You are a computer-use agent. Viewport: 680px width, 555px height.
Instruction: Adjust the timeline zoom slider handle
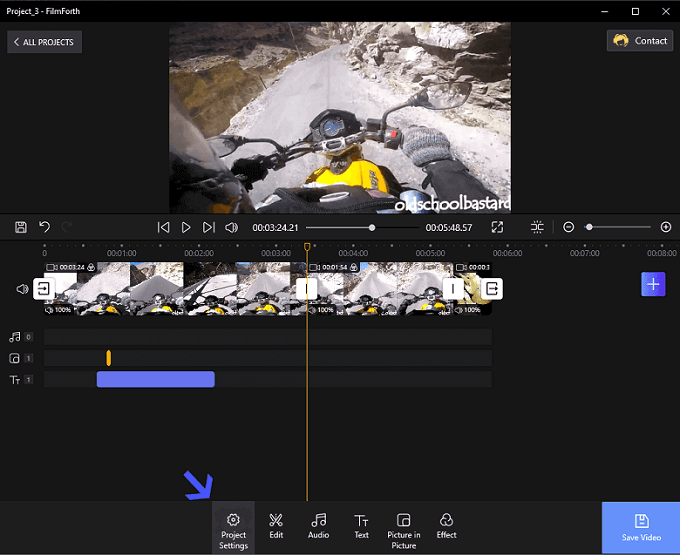click(x=589, y=227)
